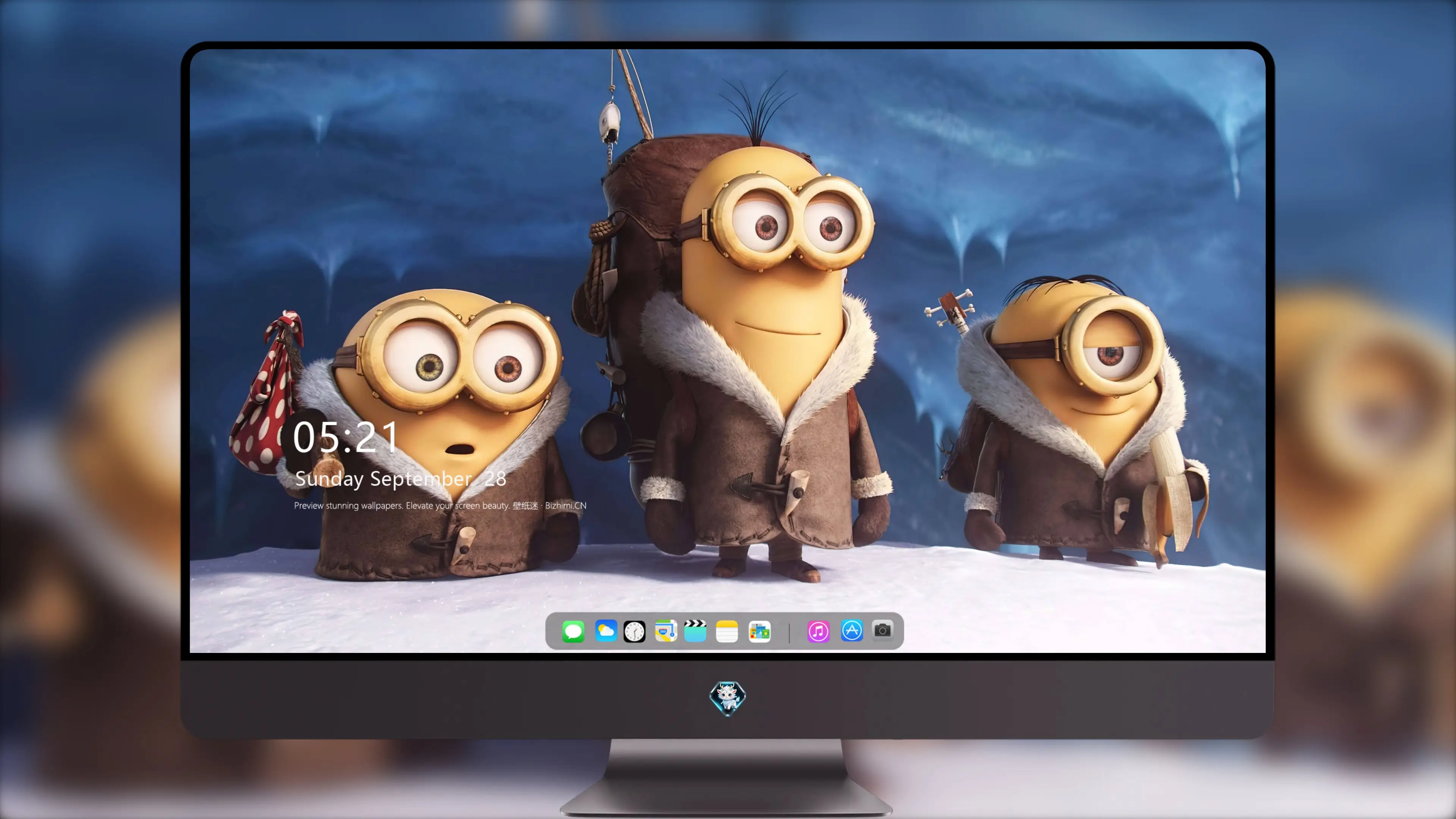Viewport: 1456px width, 819px height.
Task: Open the Messages app in the dock
Action: (x=573, y=631)
